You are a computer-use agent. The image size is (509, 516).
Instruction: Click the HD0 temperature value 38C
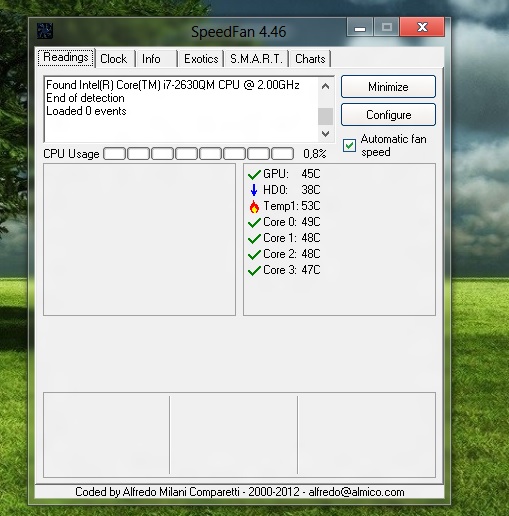tap(311, 190)
